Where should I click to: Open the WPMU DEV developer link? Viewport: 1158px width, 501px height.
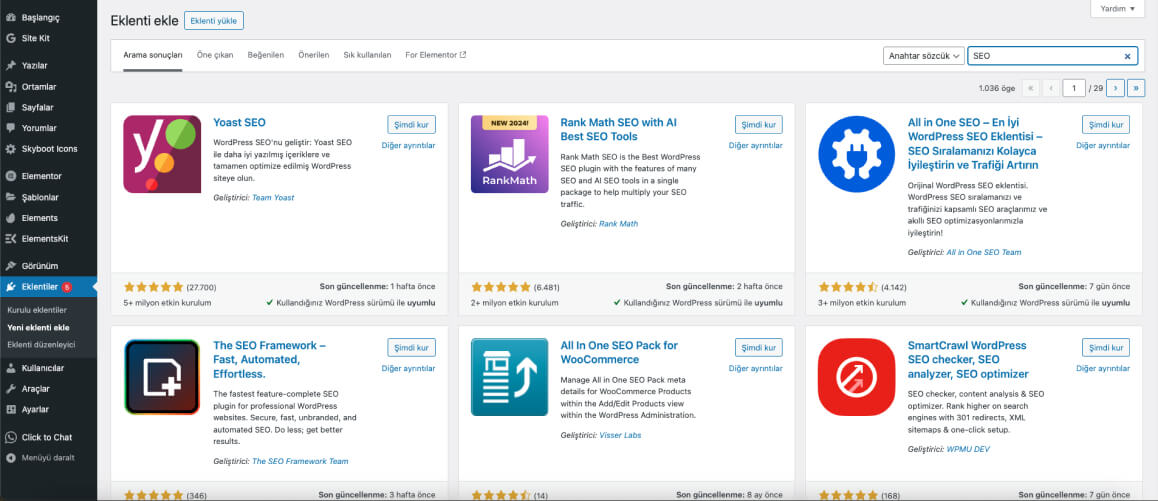coord(968,449)
